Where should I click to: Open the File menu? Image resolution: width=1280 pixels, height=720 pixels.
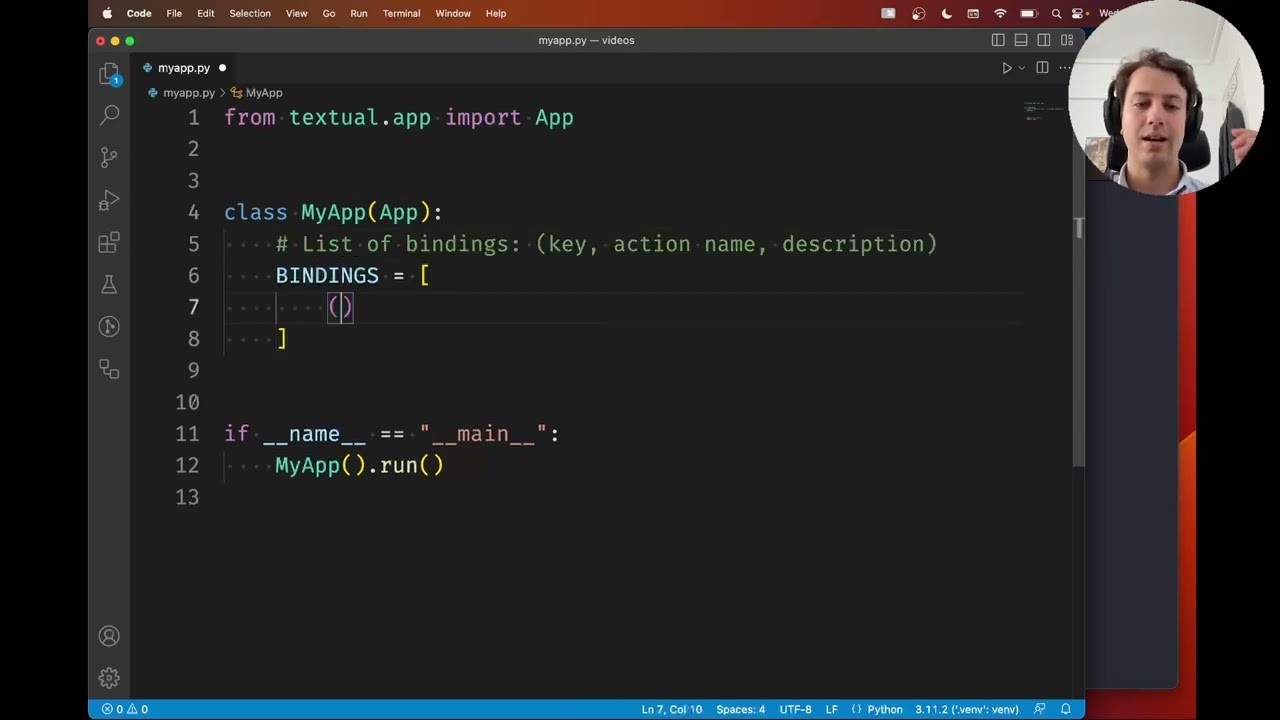tap(174, 13)
